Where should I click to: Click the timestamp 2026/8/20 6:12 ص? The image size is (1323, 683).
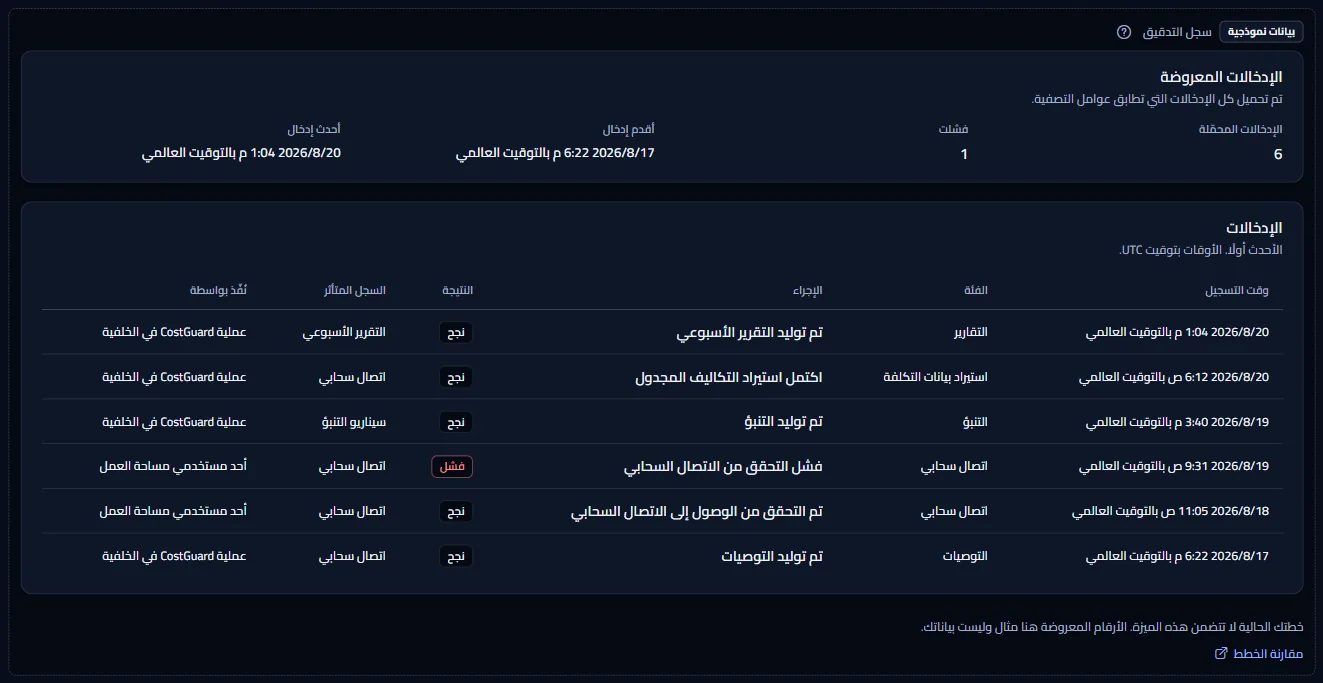(1173, 377)
